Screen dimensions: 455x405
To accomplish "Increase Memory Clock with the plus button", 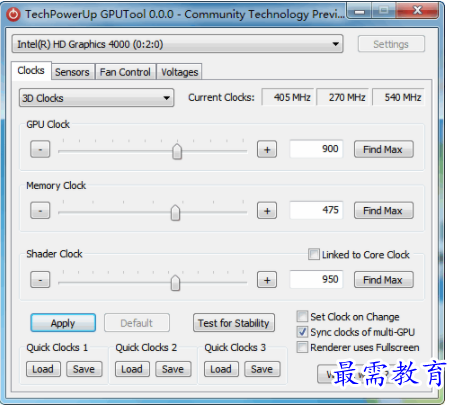I will pyautogui.click(x=267, y=210).
